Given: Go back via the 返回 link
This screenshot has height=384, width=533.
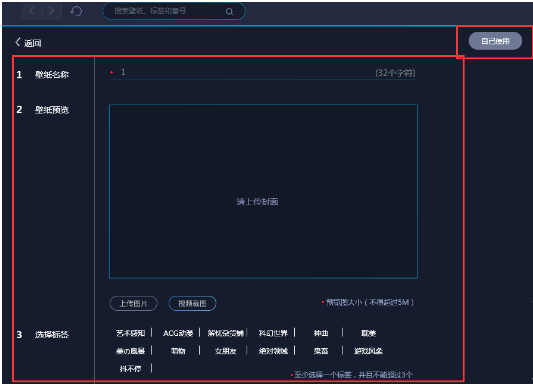Looking at the screenshot, I should (28, 43).
